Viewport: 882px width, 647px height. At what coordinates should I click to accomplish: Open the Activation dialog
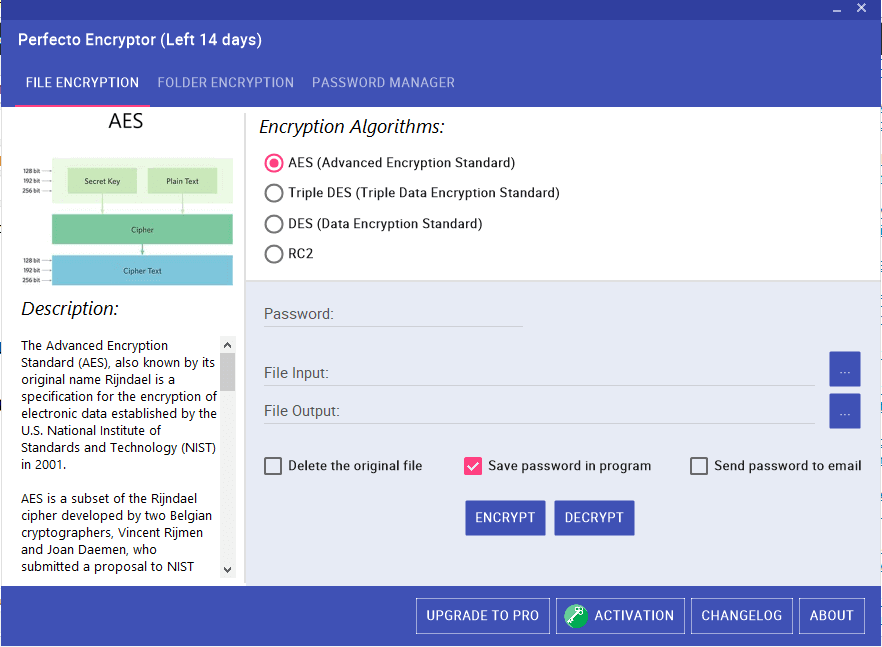coord(620,615)
